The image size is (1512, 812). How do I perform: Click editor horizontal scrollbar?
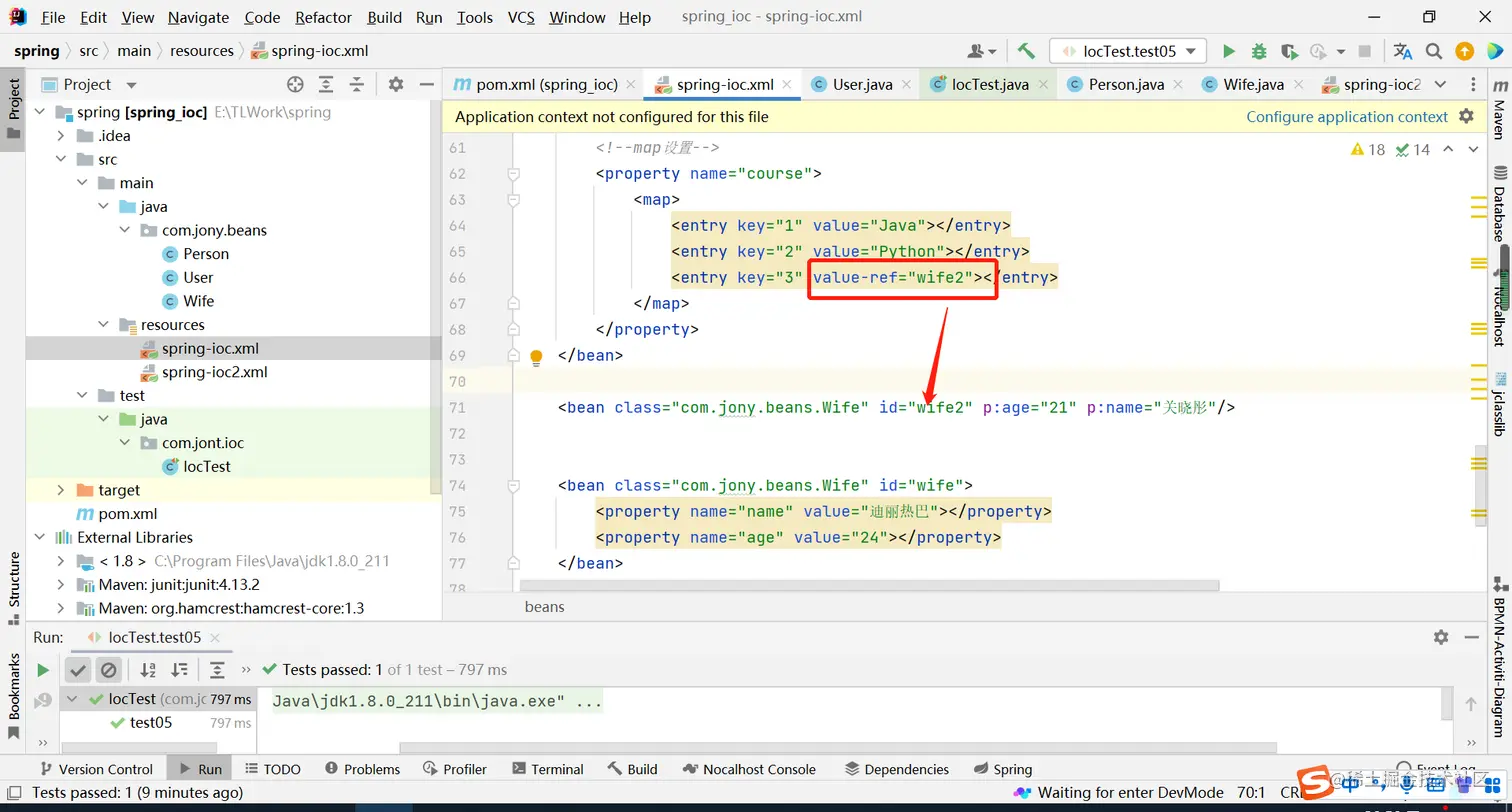[x=869, y=586]
